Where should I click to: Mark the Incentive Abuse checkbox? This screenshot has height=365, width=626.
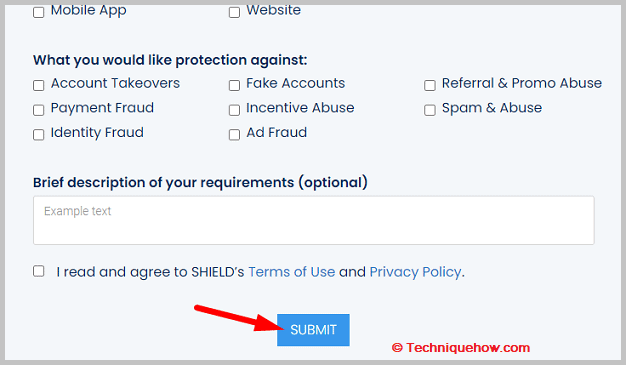tap(234, 110)
